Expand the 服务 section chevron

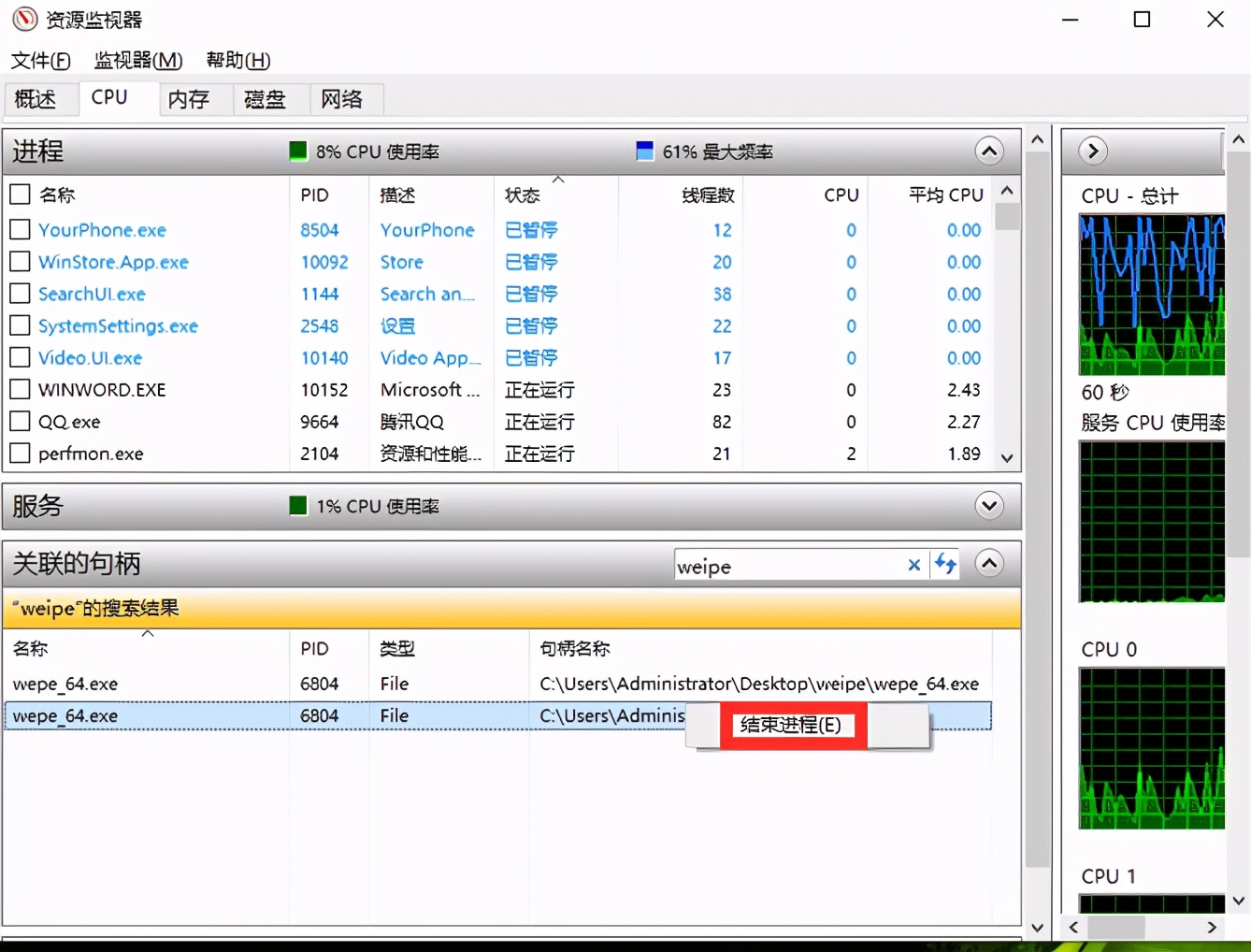click(988, 505)
